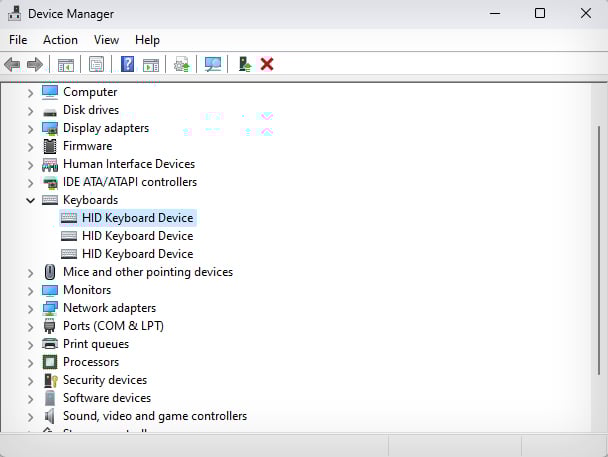This screenshot has width=608, height=457.
Task: Click the Ports (COM & LPT) plug icon
Action: 50,326
